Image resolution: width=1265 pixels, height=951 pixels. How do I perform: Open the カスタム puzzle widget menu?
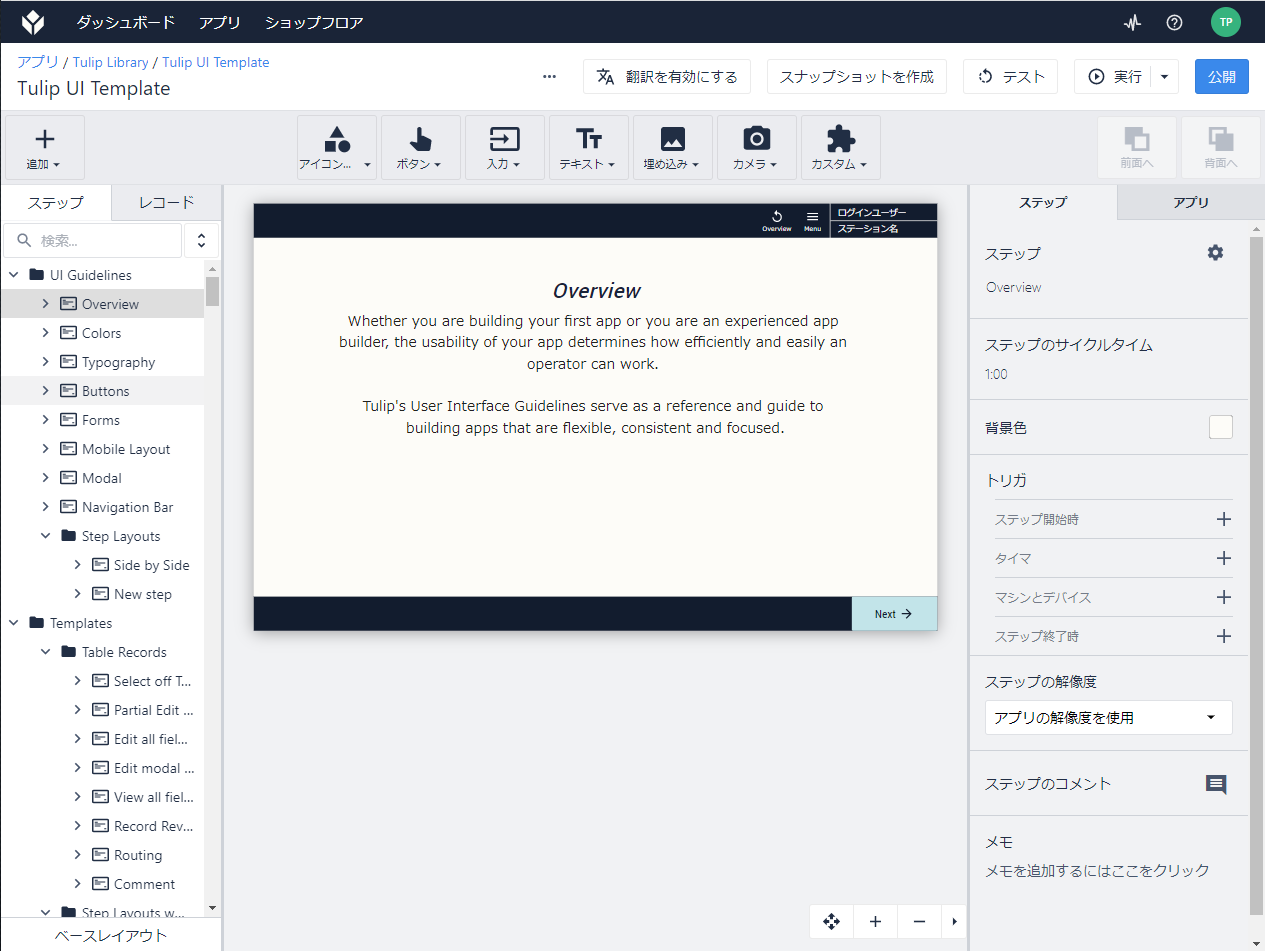841,148
